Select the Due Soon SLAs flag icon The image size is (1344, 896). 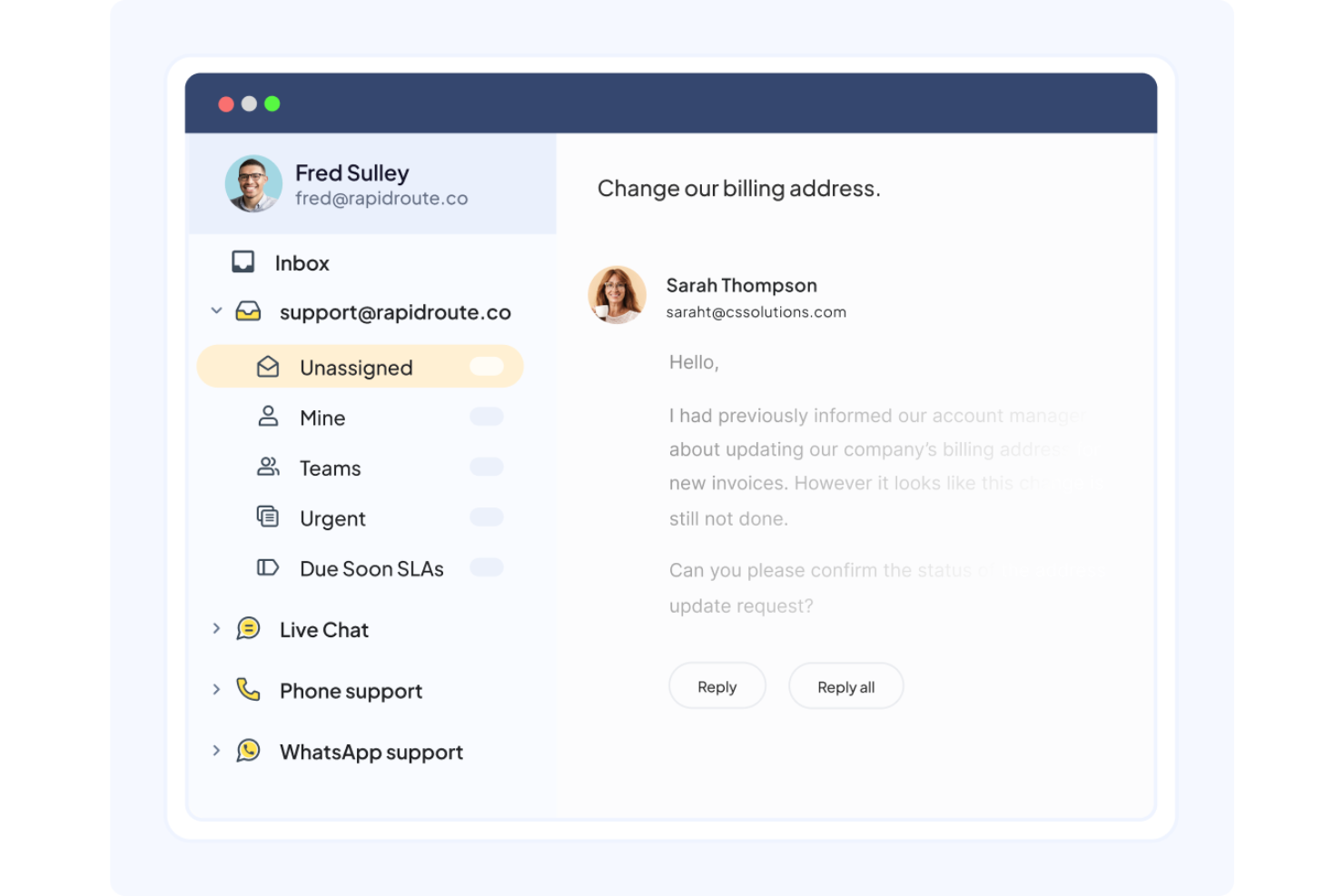pyautogui.click(x=267, y=567)
